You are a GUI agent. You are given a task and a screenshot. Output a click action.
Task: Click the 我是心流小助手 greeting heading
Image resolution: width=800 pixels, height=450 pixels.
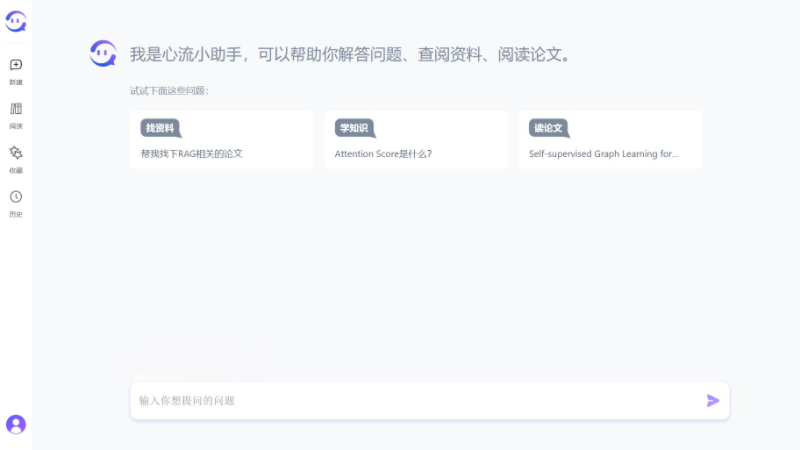351,54
